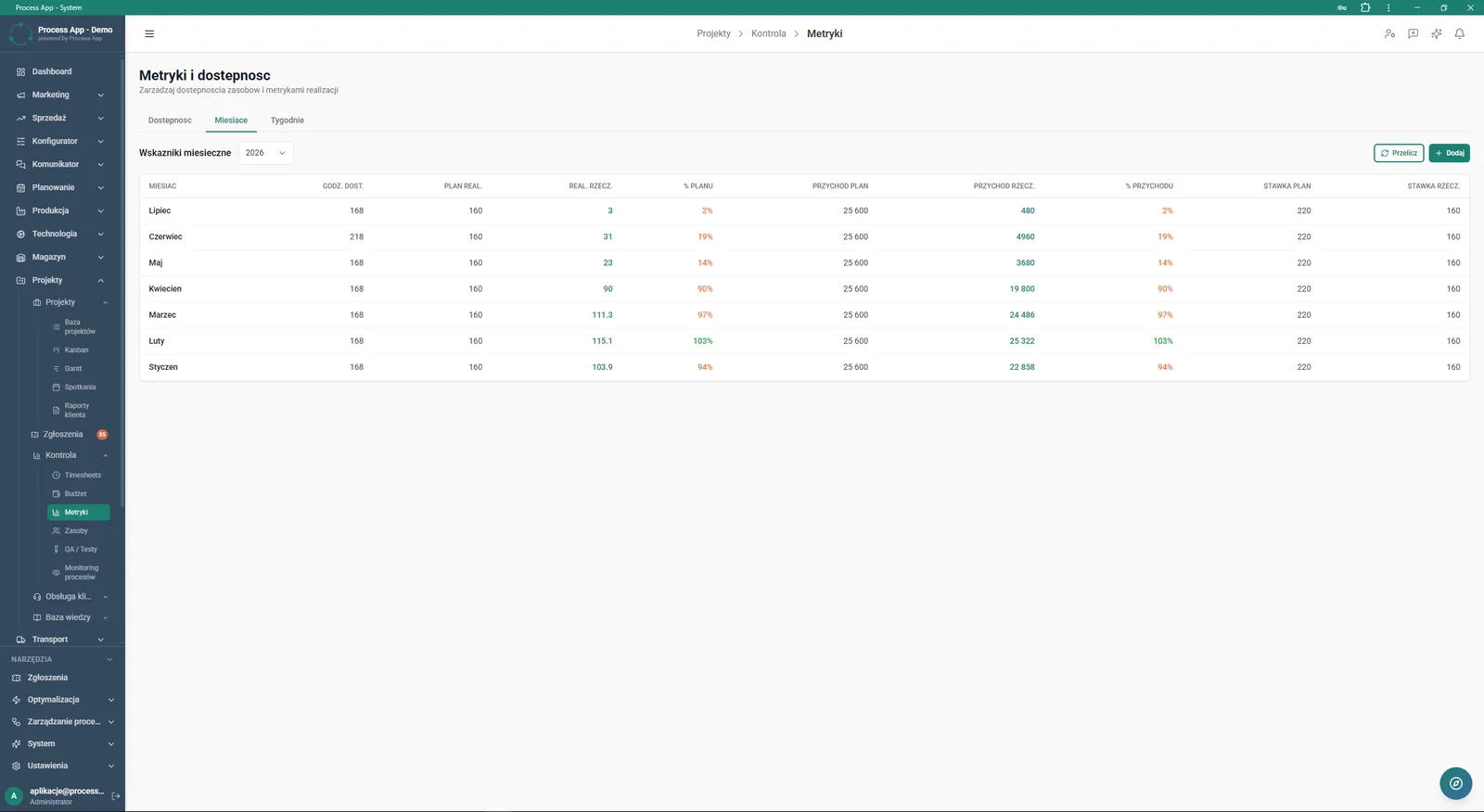Image resolution: width=1484 pixels, height=812 pixels.
Task: Open Zasoby in the sidebar
Action: 78,531
